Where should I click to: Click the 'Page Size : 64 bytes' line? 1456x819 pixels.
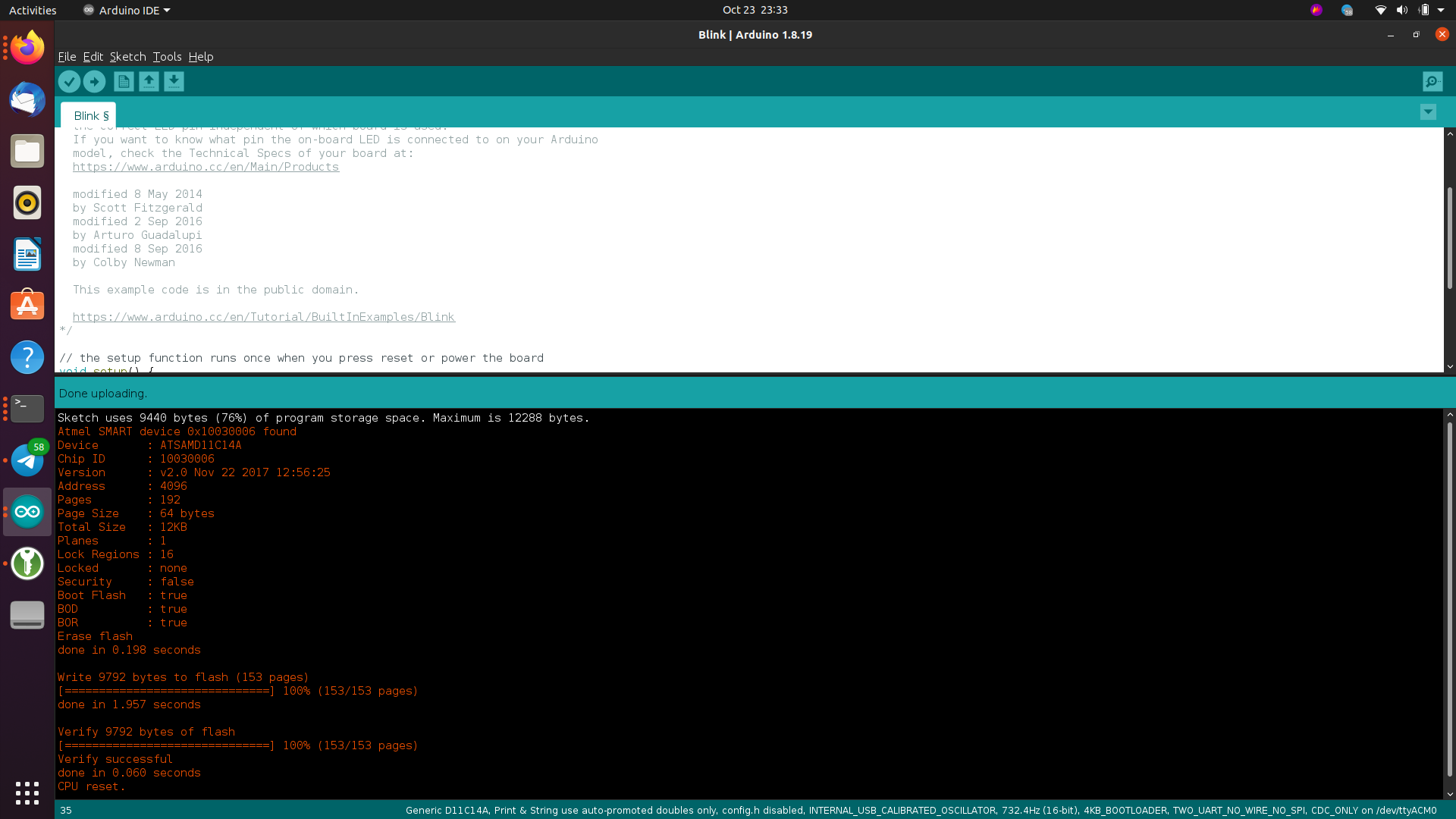click(x=136, y=513)
